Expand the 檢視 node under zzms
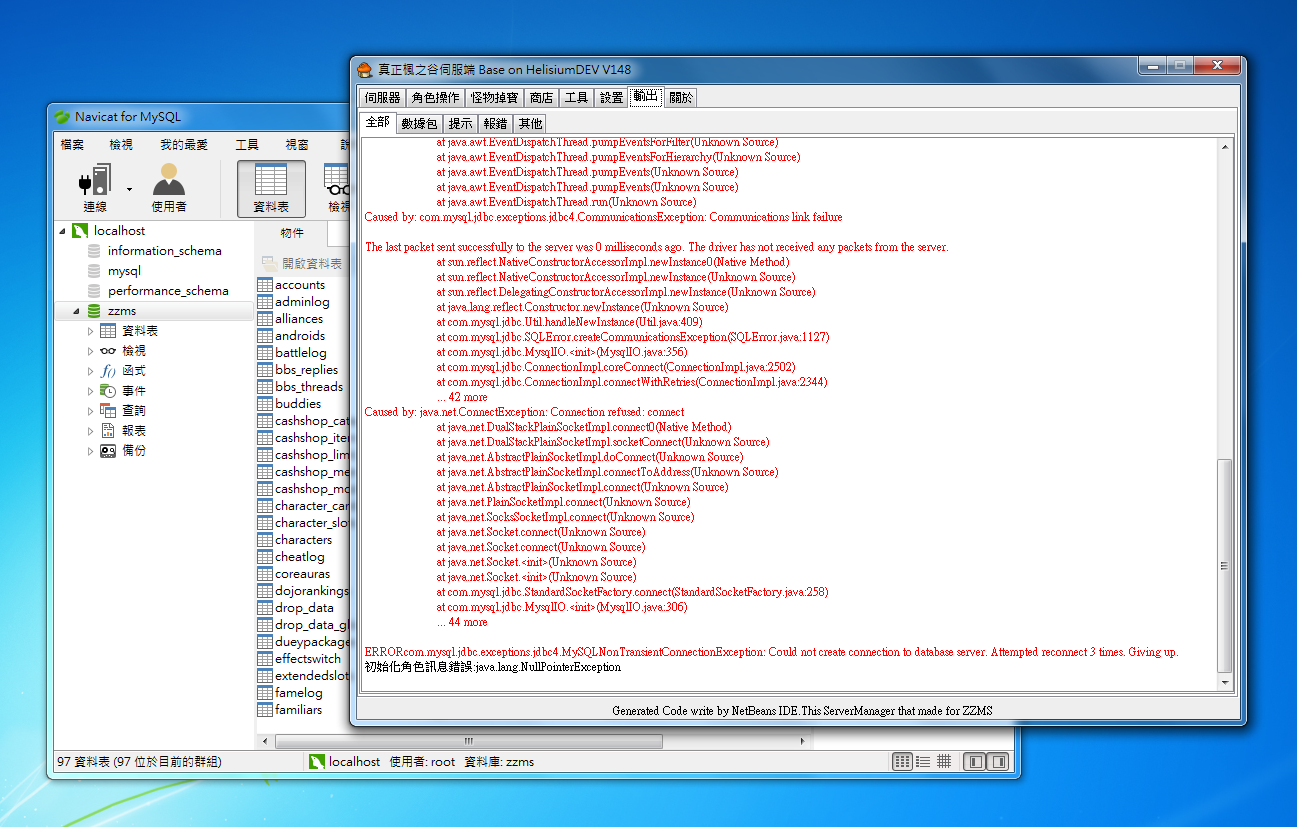 pyautogui.click(x=91, y=351)
